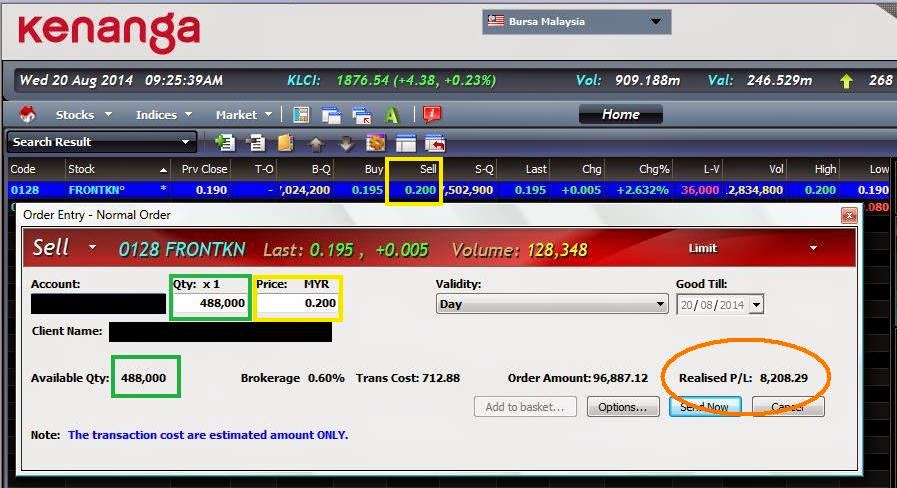
Task: Click the add list icon with green plus
Action: click(225, 142)
